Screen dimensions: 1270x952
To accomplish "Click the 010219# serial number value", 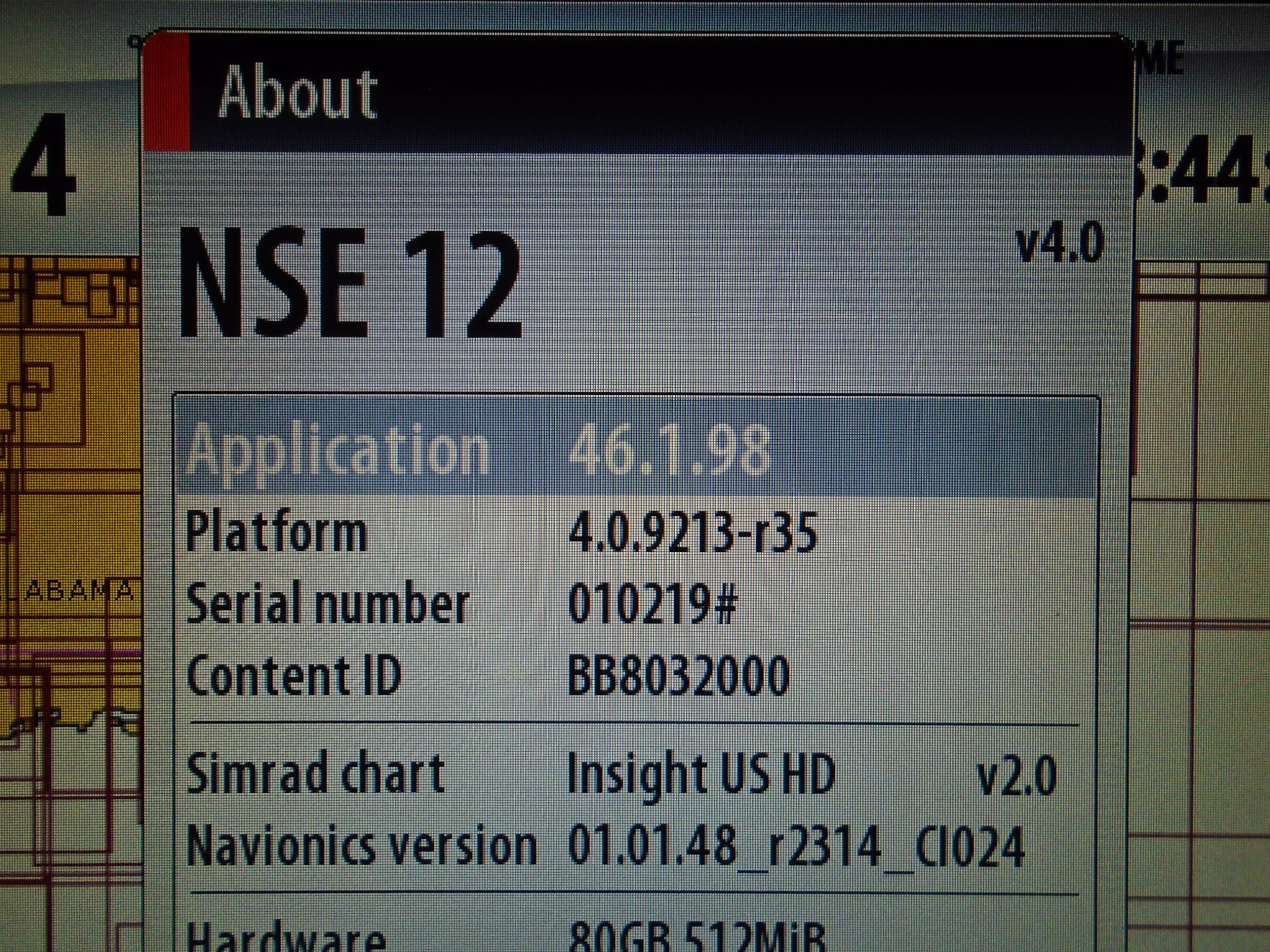I will [652, 604].
